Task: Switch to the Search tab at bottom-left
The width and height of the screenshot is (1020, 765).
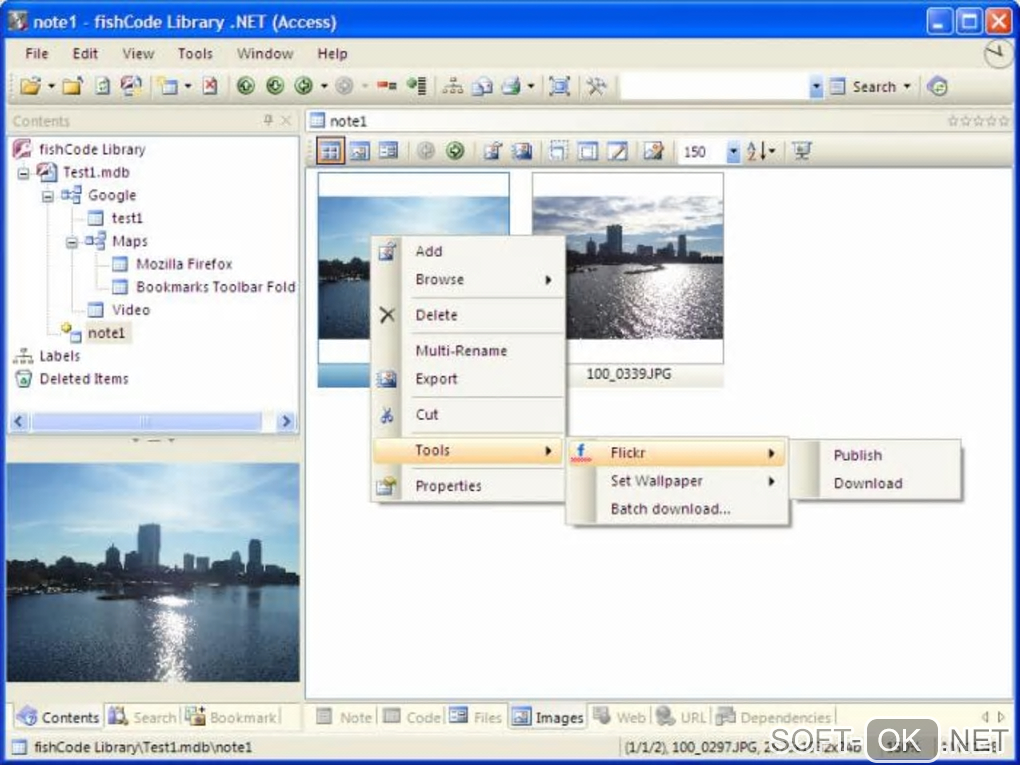Action: [x=142, y=717]
